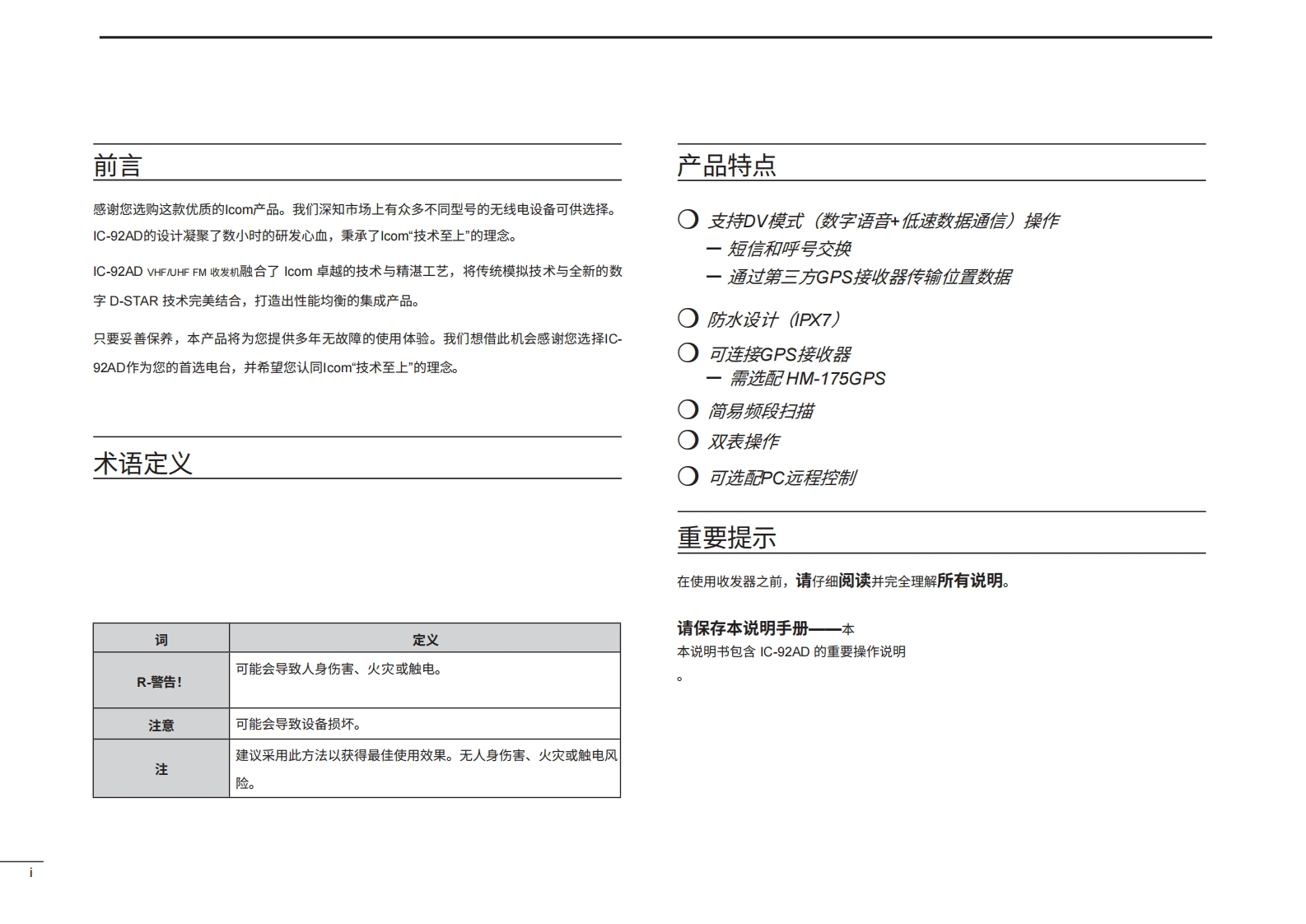Viewport: 1306px width, 924px height.
Task: Select the 重要提示 section heading
Action: pos(726,538)
